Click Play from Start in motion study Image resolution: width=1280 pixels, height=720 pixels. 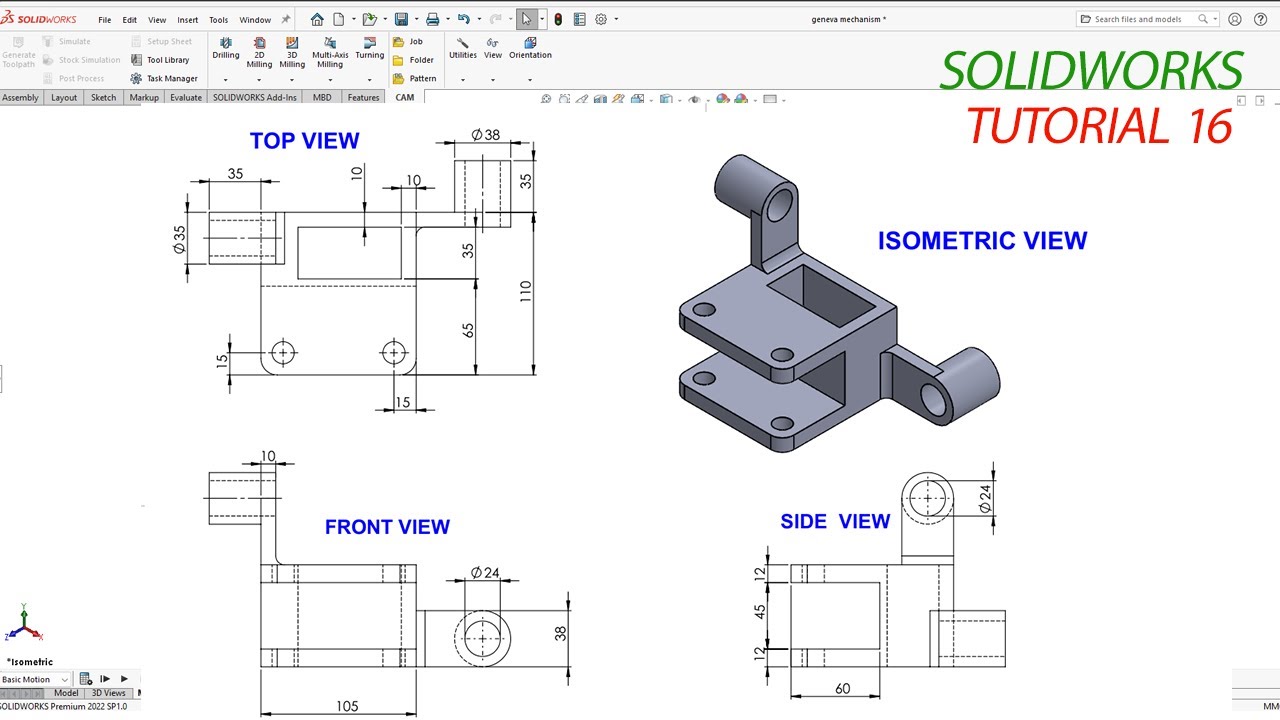pos(105,679)
